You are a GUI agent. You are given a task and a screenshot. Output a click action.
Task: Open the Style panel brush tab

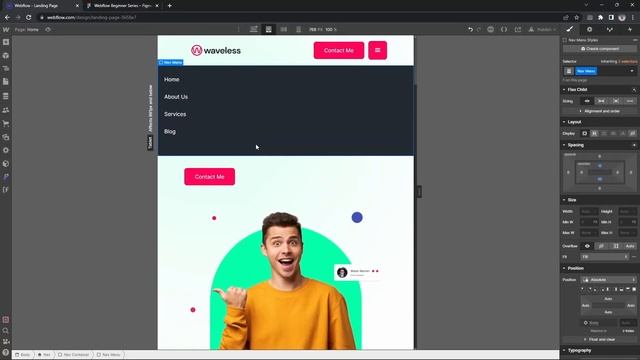570,29
